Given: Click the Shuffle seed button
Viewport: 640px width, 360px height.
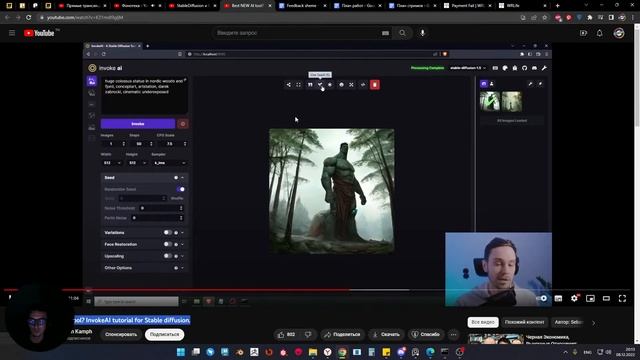Looking at the screenshot, I should (x=177, y=198).
